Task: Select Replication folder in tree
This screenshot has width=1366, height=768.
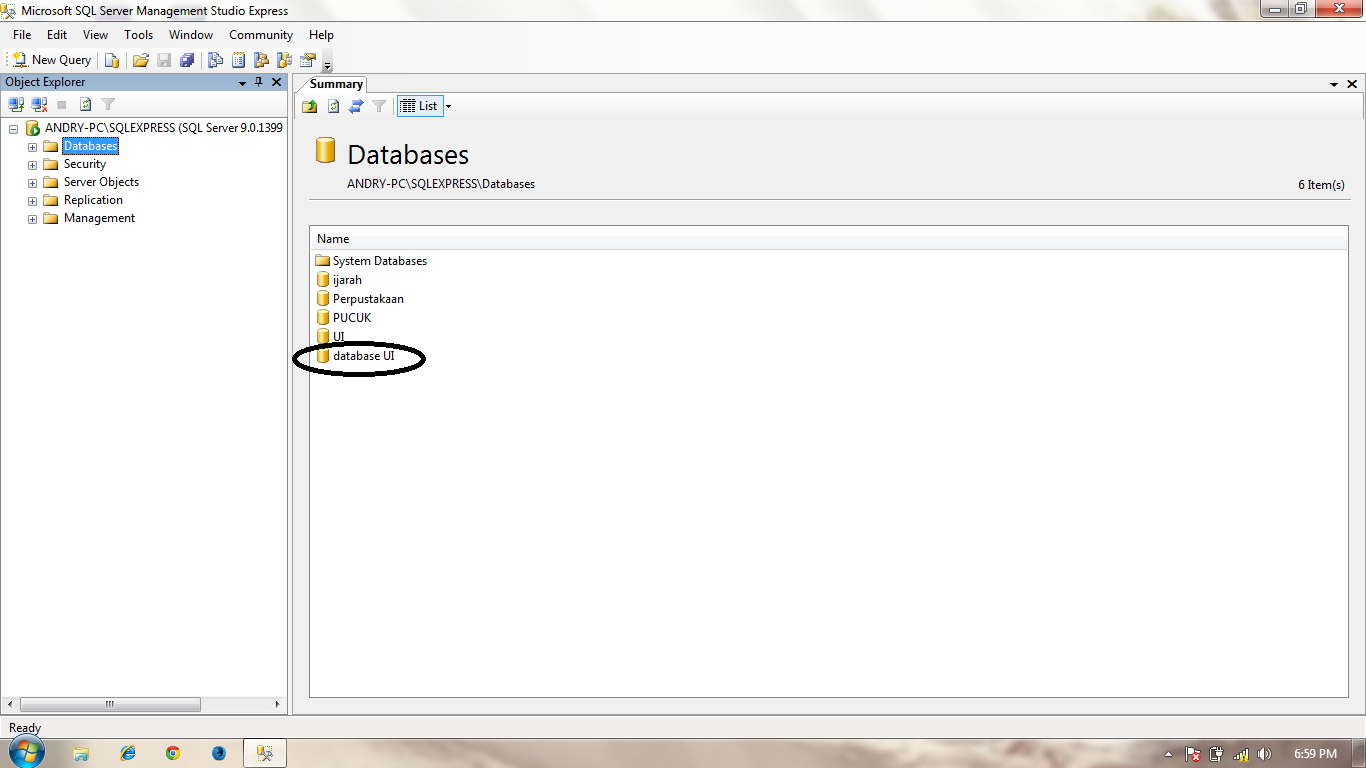Action: coord(93,200)
